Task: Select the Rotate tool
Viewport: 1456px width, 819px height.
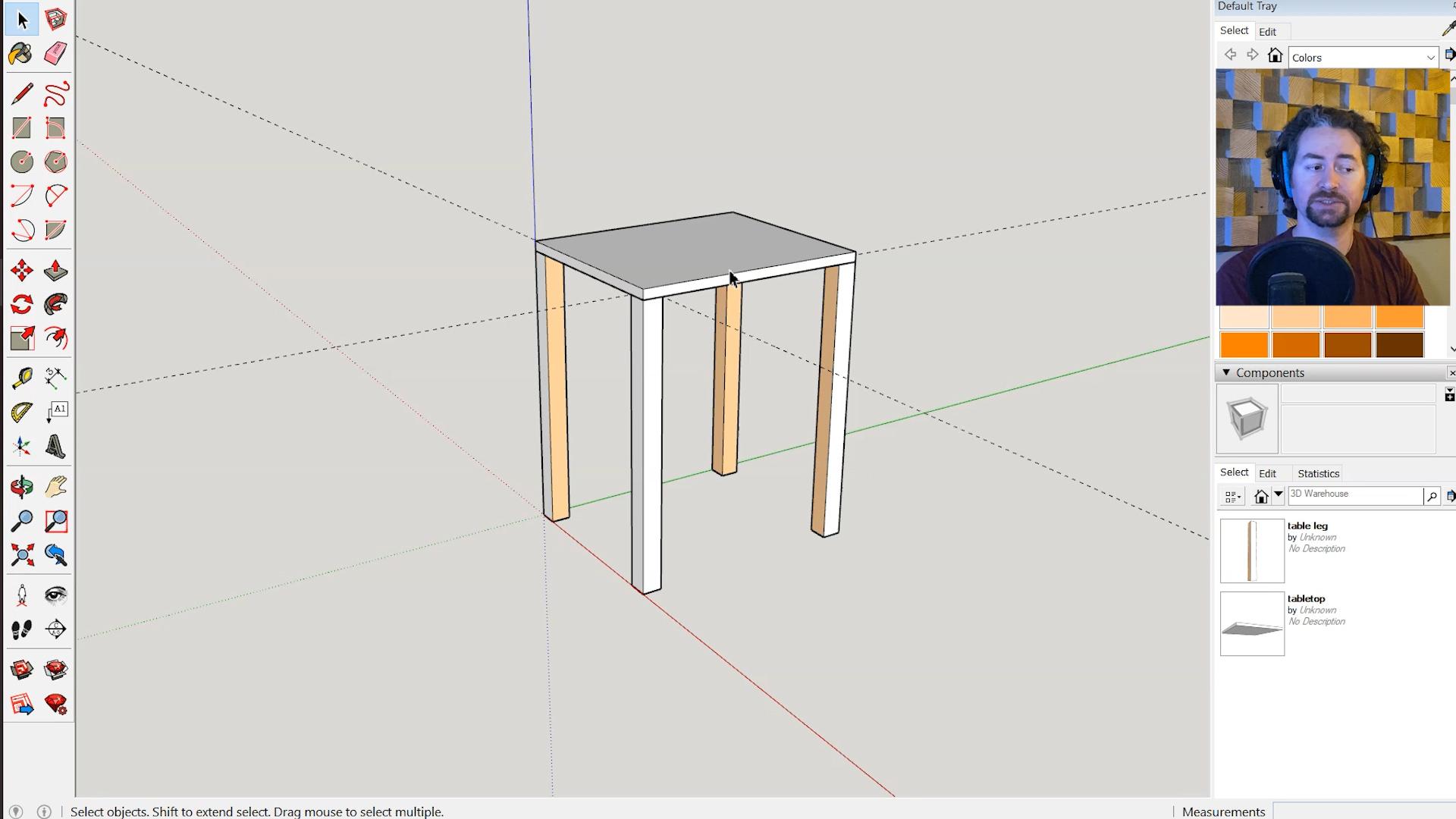Action: click(21, 305)
